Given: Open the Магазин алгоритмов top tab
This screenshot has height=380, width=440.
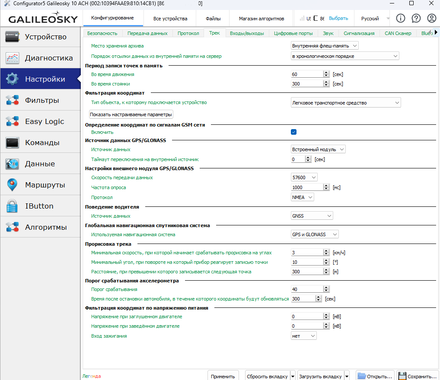Looking at the screenshot, I should click(261, 19).
